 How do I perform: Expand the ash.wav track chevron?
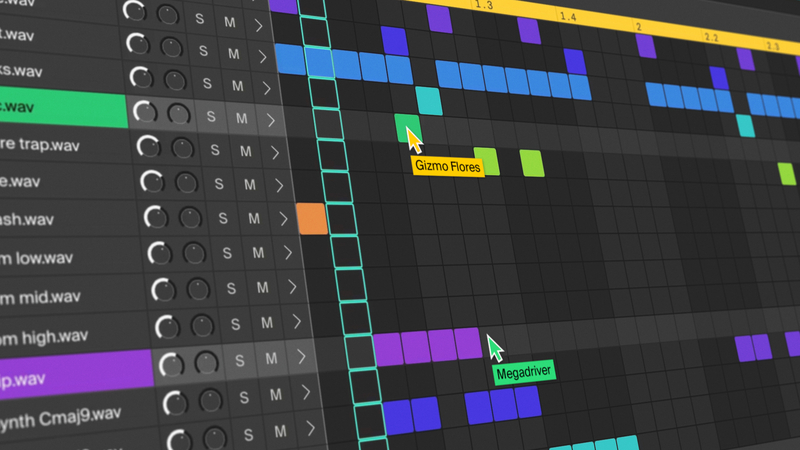[x=283, y=219]
